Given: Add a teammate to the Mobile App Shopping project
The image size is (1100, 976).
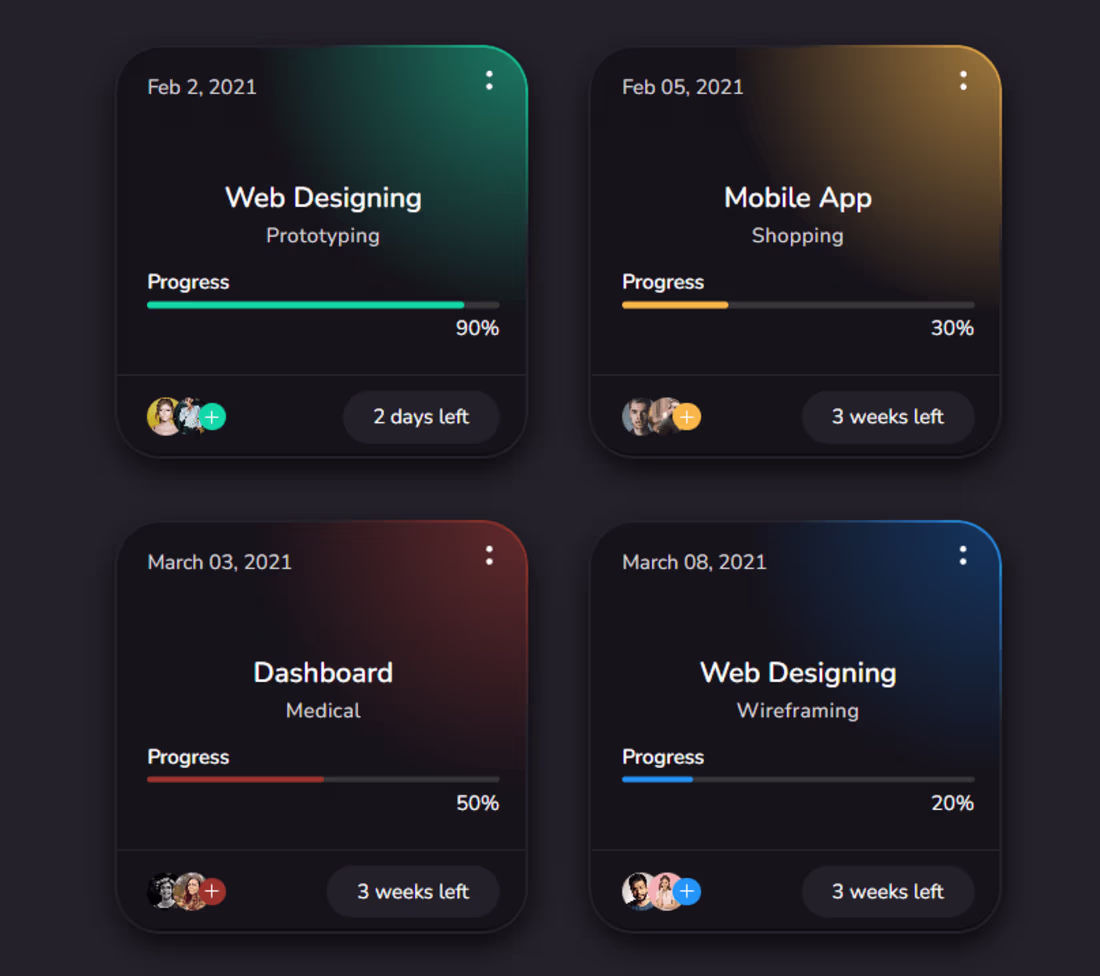Looking at the screenshot, I should click(x=687, y=416).
